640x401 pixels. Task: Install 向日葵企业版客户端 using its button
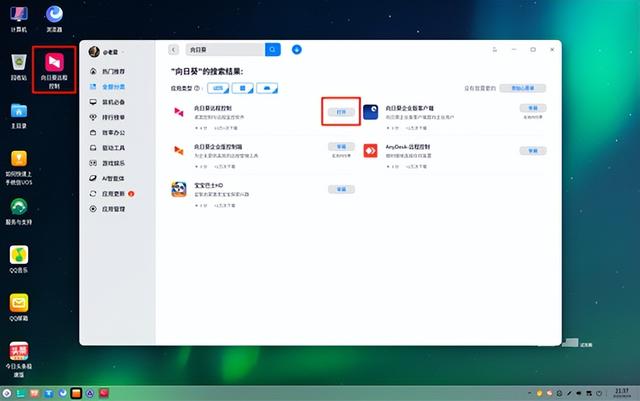coord(533,108)
